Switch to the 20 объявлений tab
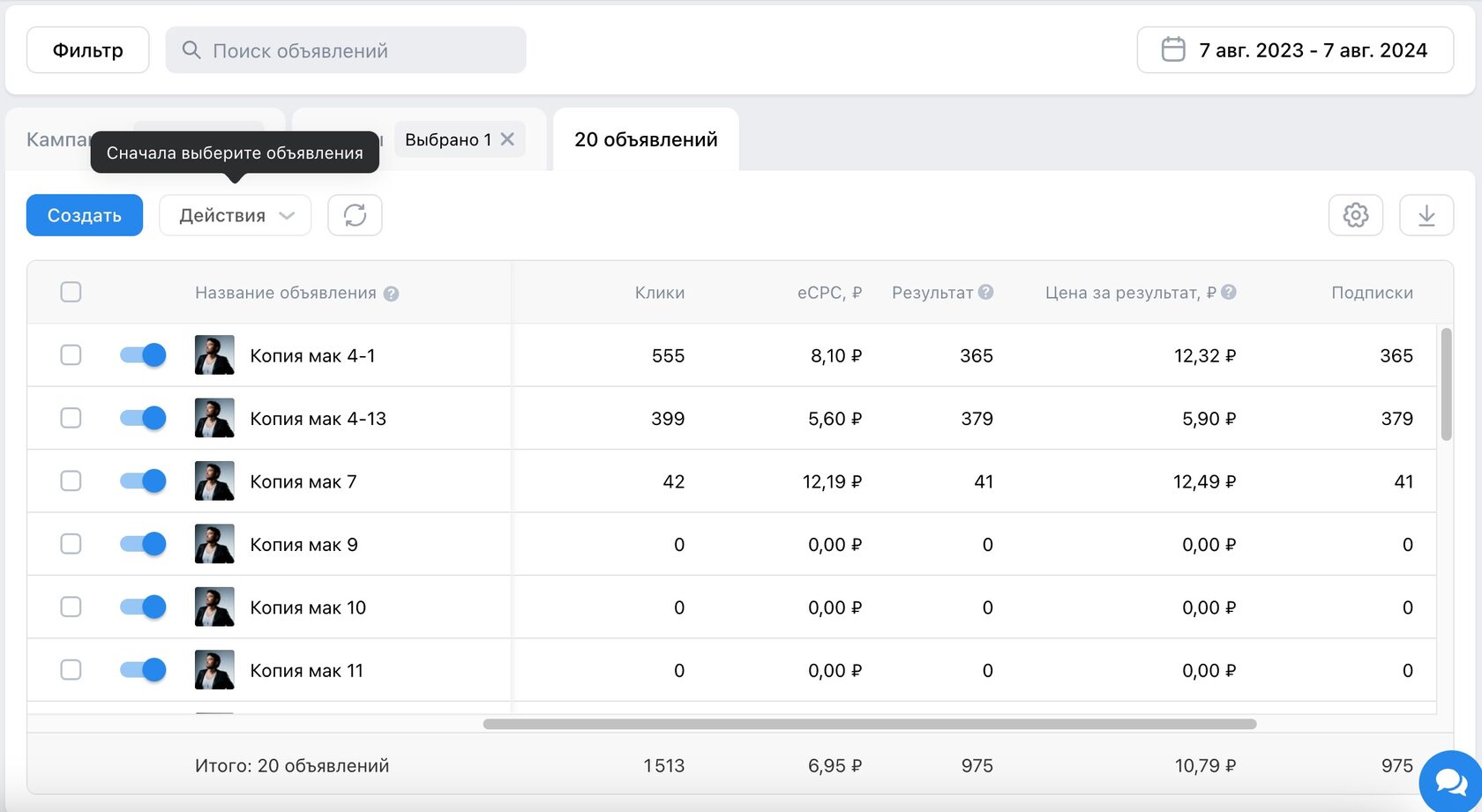The width and height of the screenshot is (1482, 812). tap(646, 139)
